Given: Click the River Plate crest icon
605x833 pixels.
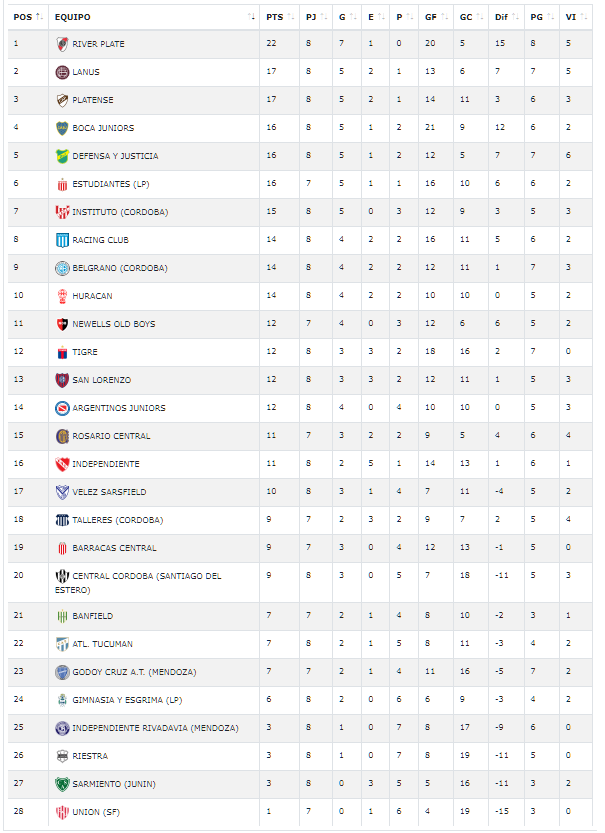Looking at the screenshot, I should 62,44.
